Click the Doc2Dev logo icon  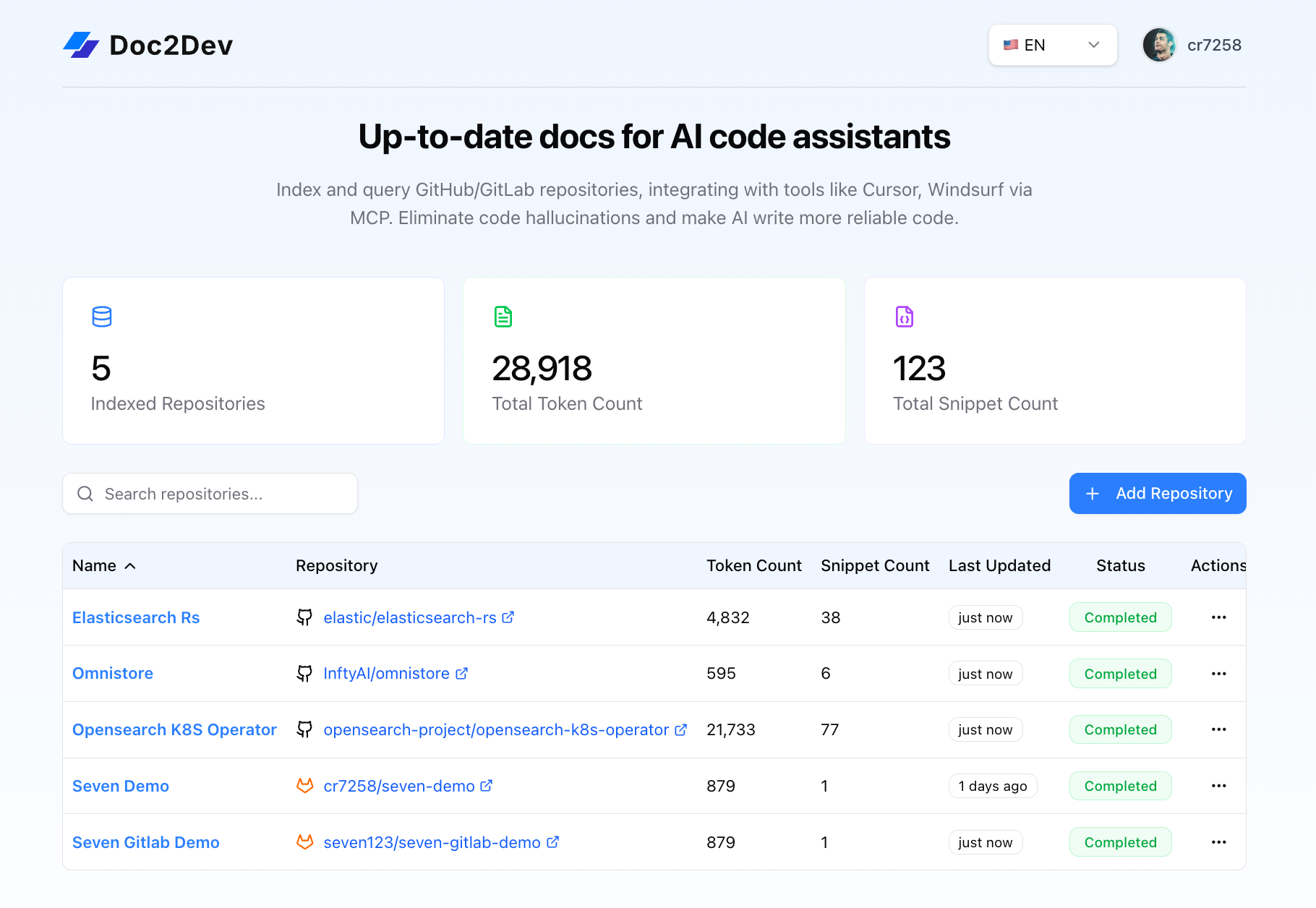click(81, 45)
